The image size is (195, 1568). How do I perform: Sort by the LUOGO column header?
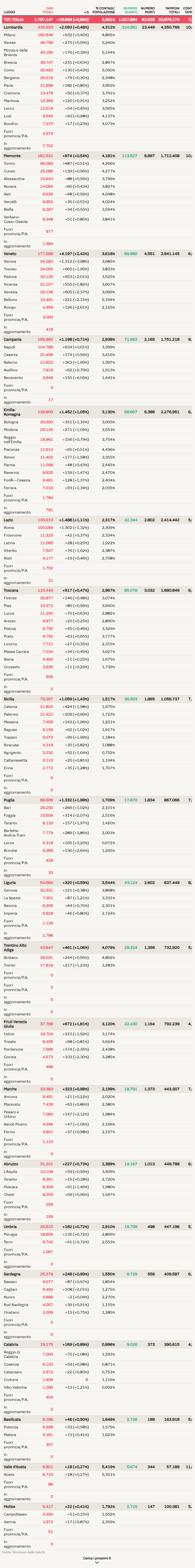(x=9, y=11)
